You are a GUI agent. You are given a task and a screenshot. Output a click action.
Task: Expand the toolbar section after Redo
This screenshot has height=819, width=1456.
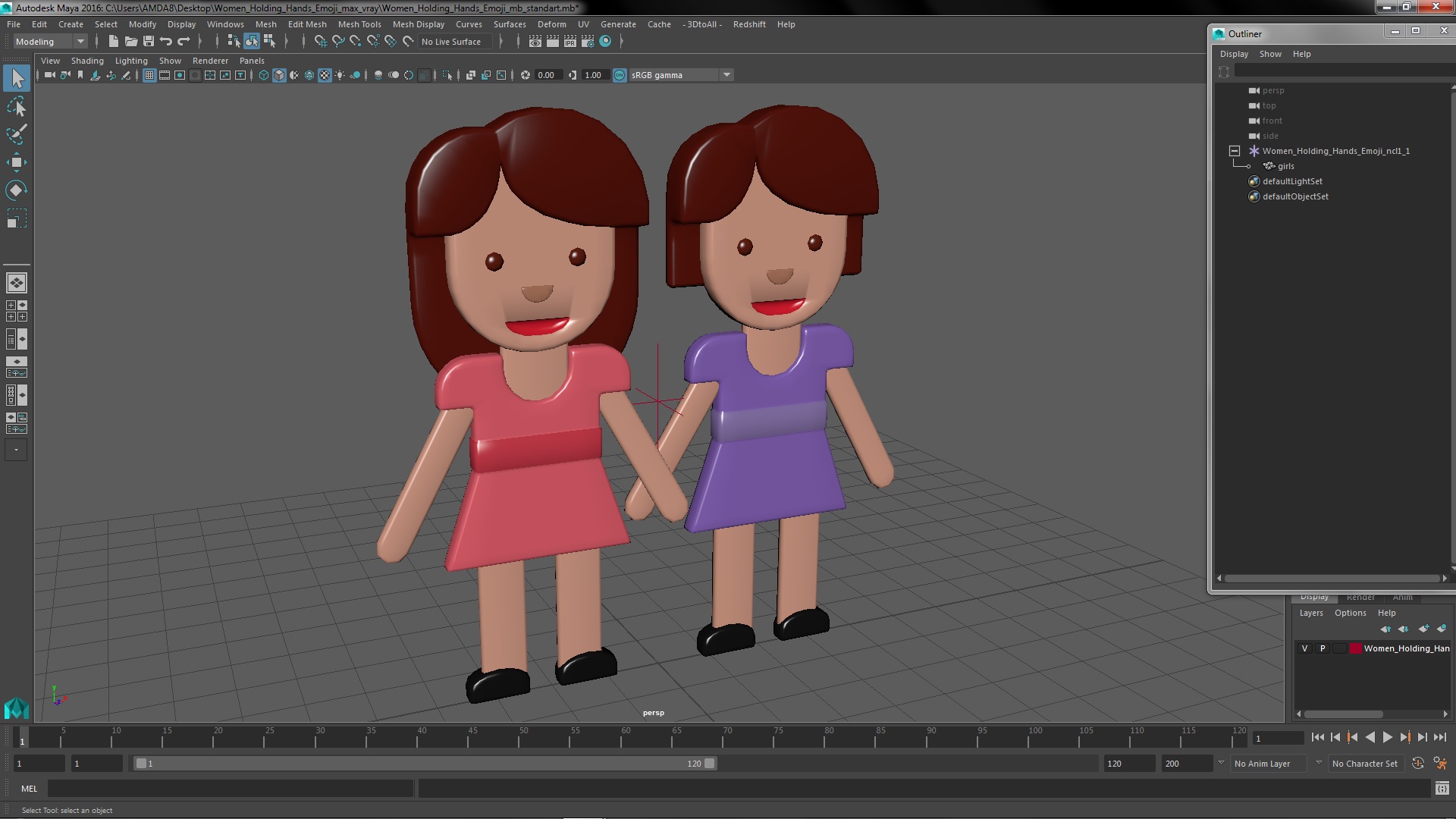click(199, 42)
